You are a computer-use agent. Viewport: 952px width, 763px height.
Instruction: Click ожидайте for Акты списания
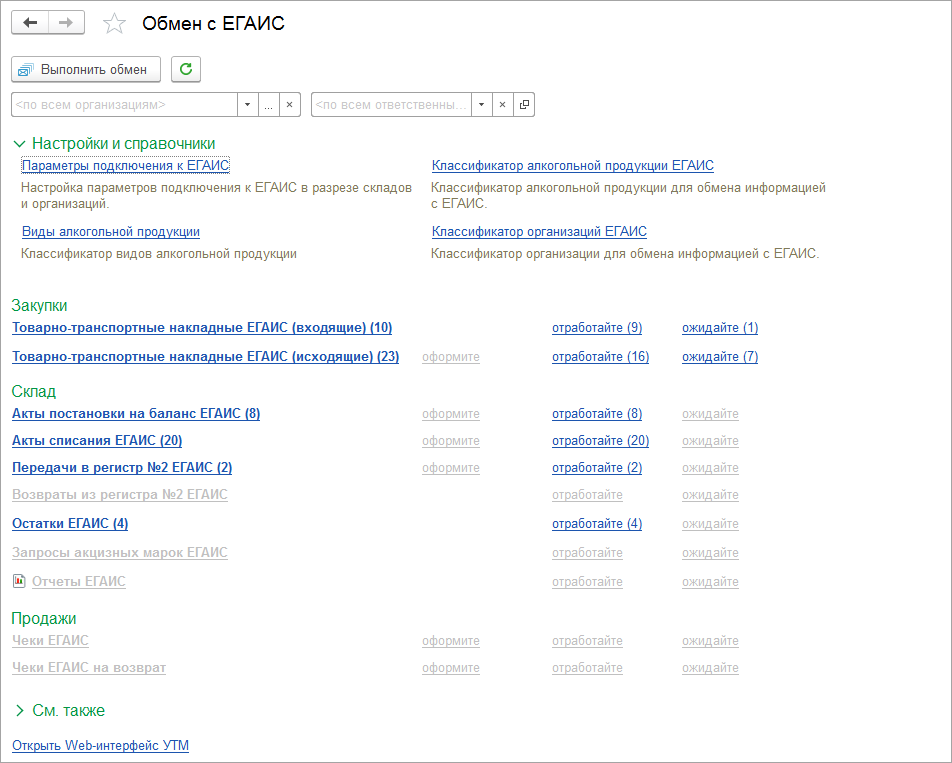pyautogui.click(x=710, y=441)
